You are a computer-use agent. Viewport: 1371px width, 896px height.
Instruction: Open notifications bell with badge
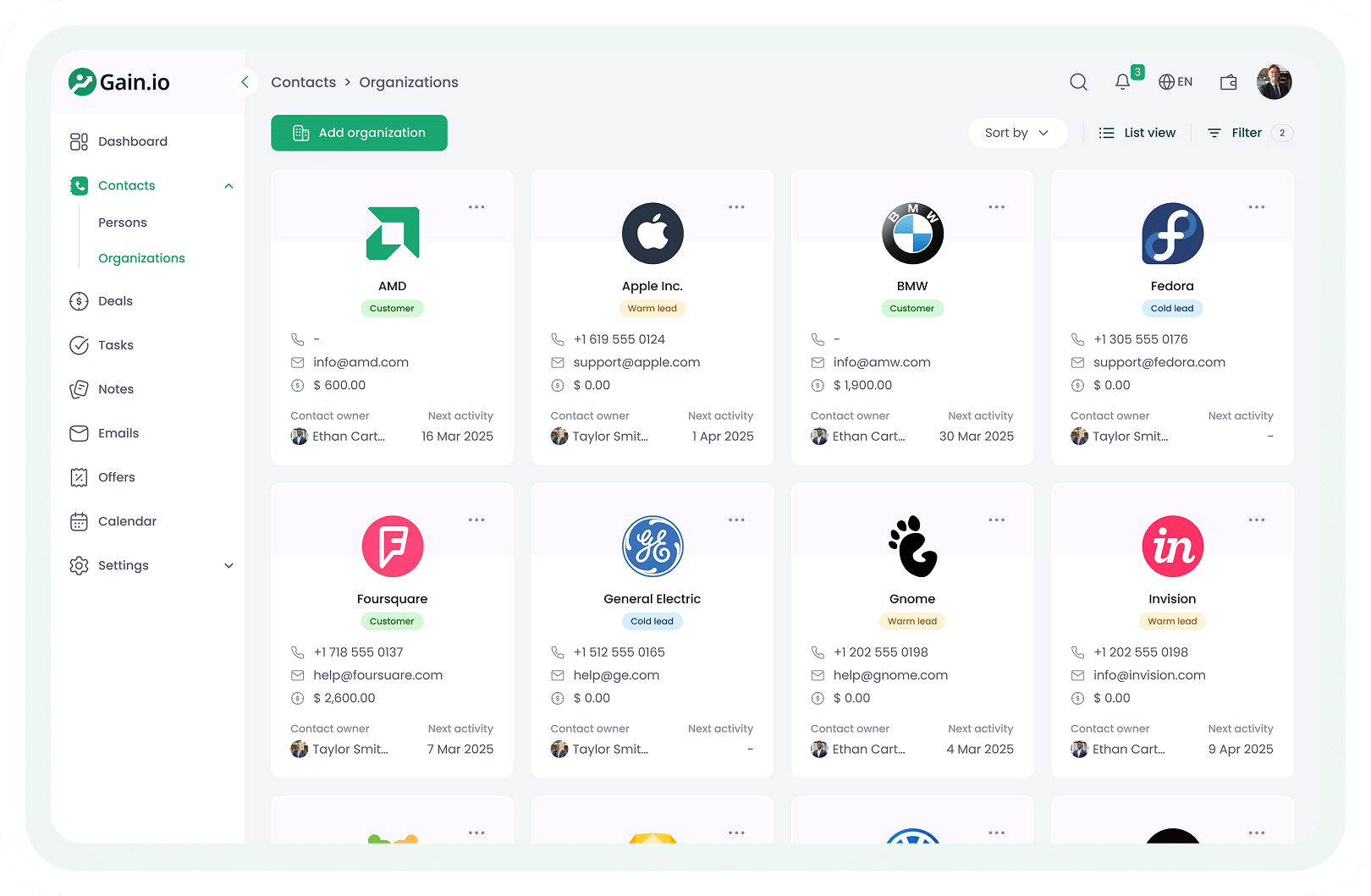(1123, 82)
